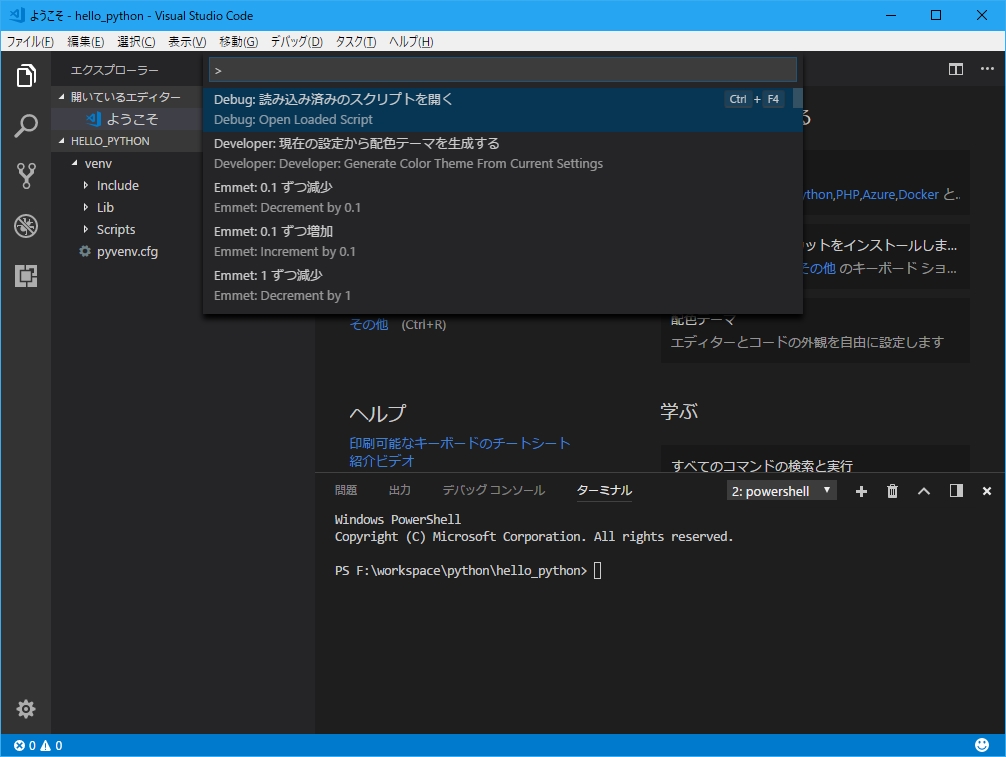
Task: Switch to the 出力 panel tab
Action: pos(400,490)
